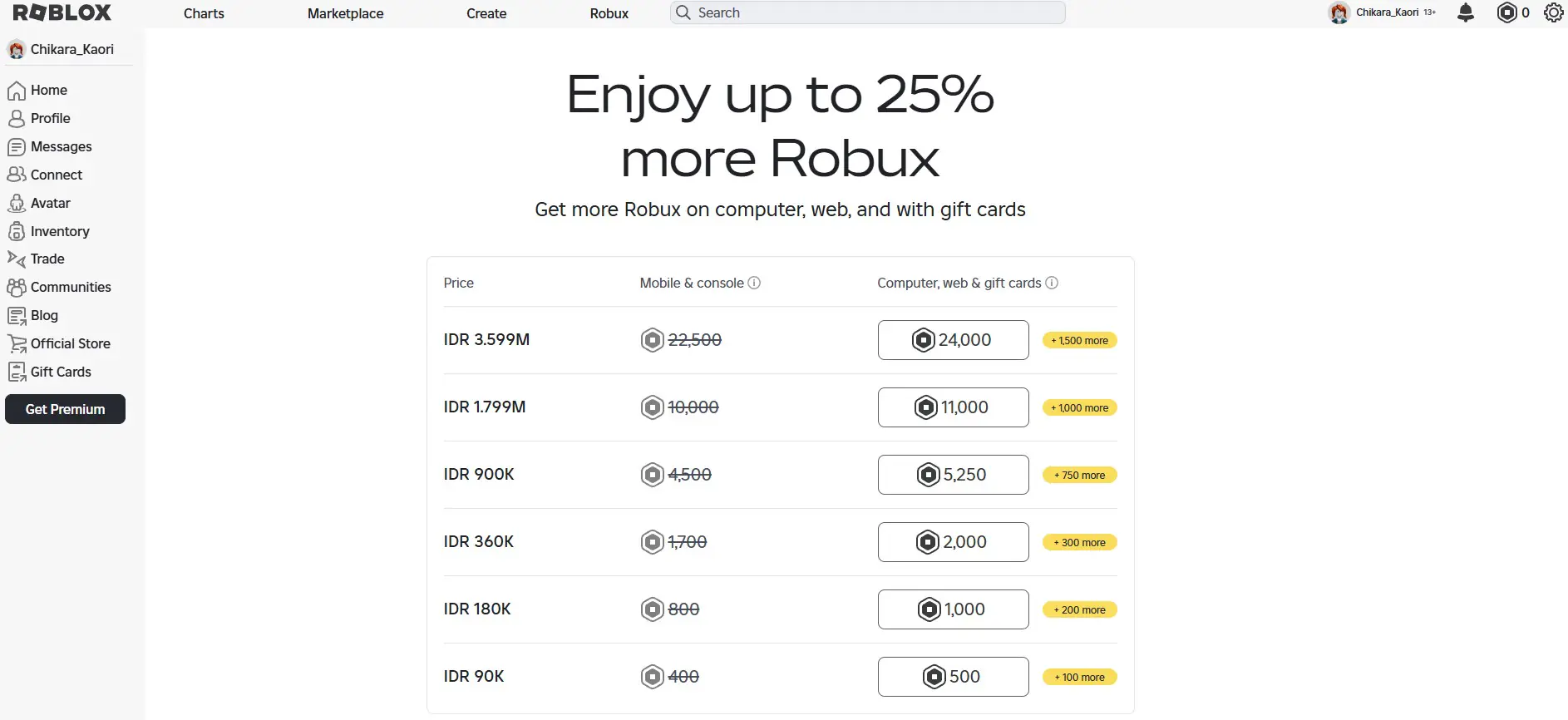Go to Trade in sidebar

(47, 259)
